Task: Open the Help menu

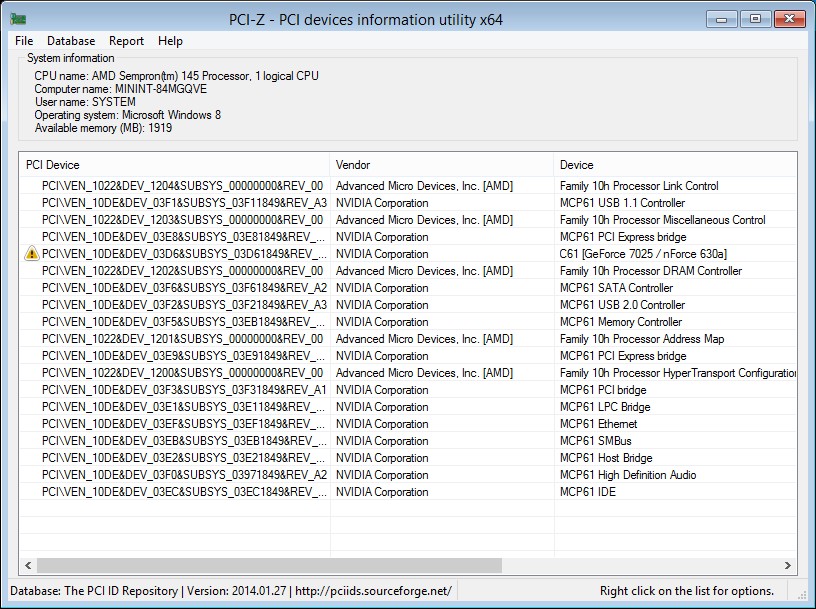Action: pyautogui.click(x=170, y=41)
